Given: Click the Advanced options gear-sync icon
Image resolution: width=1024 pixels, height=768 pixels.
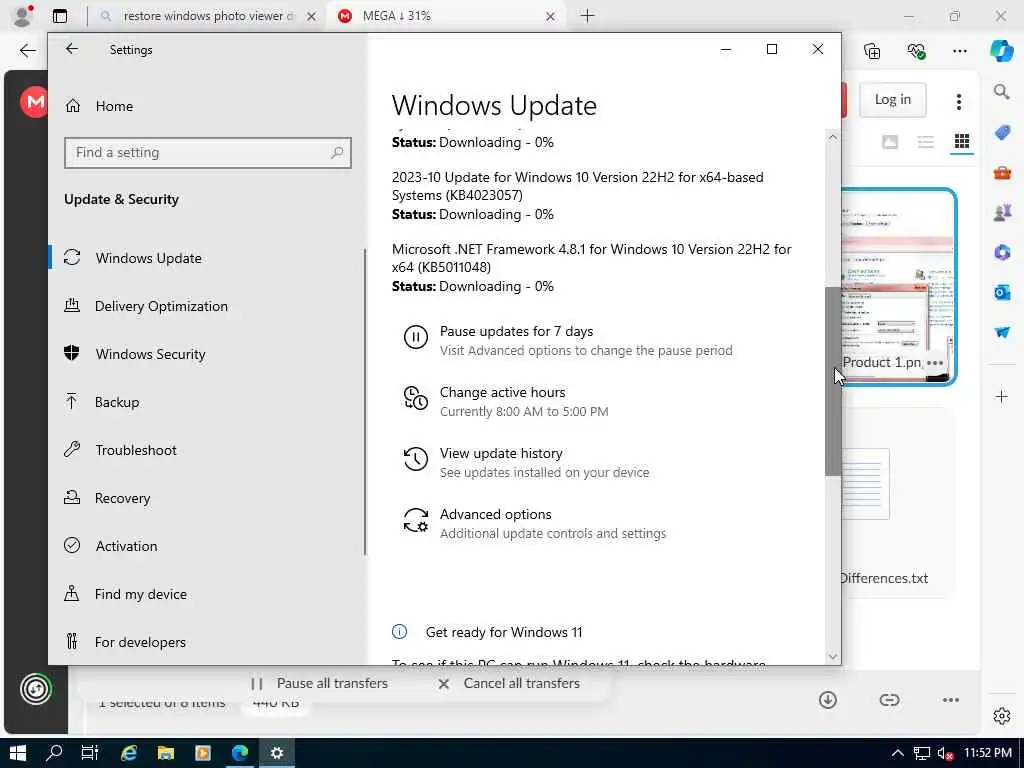Looking at the screenshot, I should coord(416,520).
